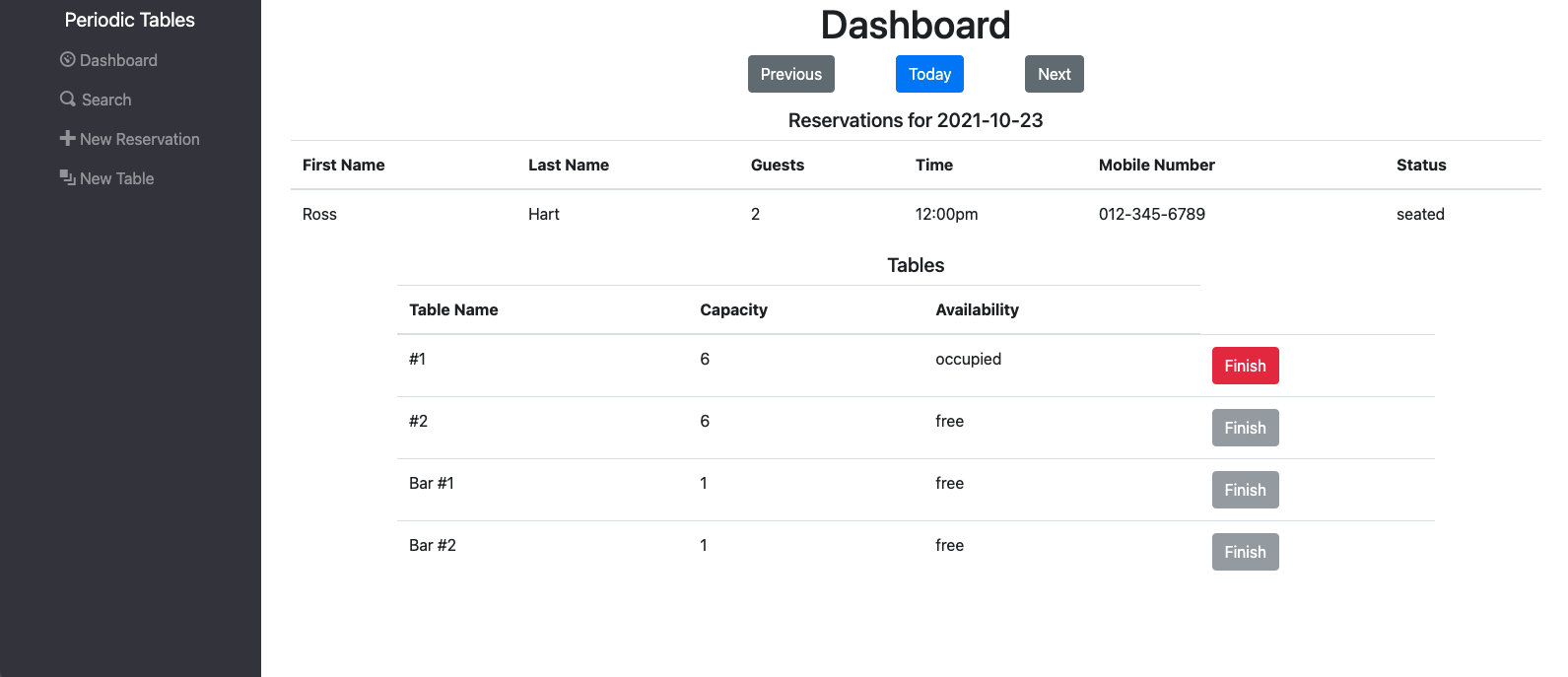
Task: Open the New Table link
Action: click(x=107, y=178)
